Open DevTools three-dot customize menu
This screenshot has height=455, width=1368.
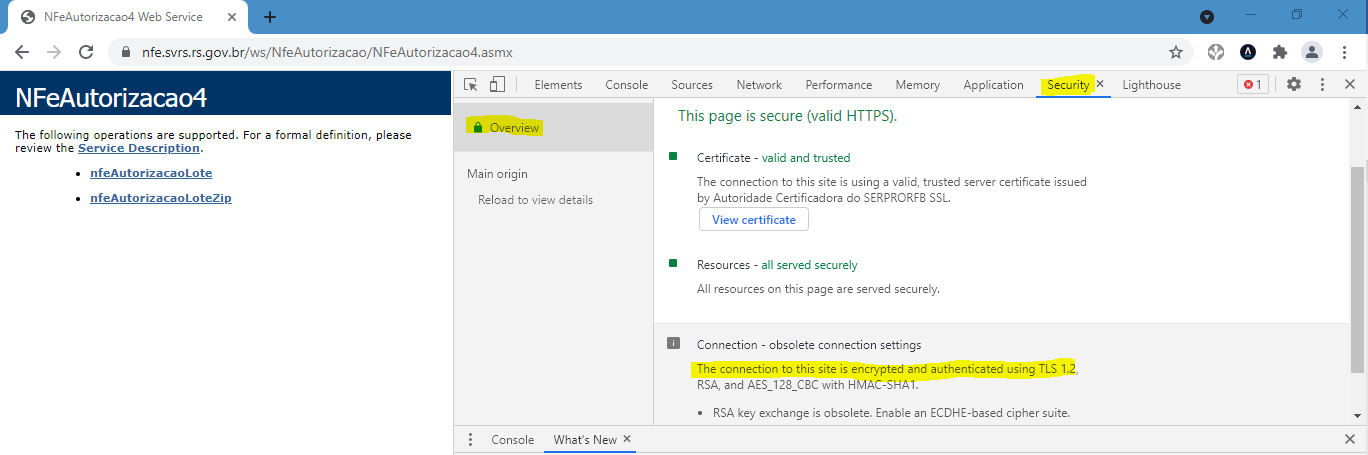click(1322, 85)
